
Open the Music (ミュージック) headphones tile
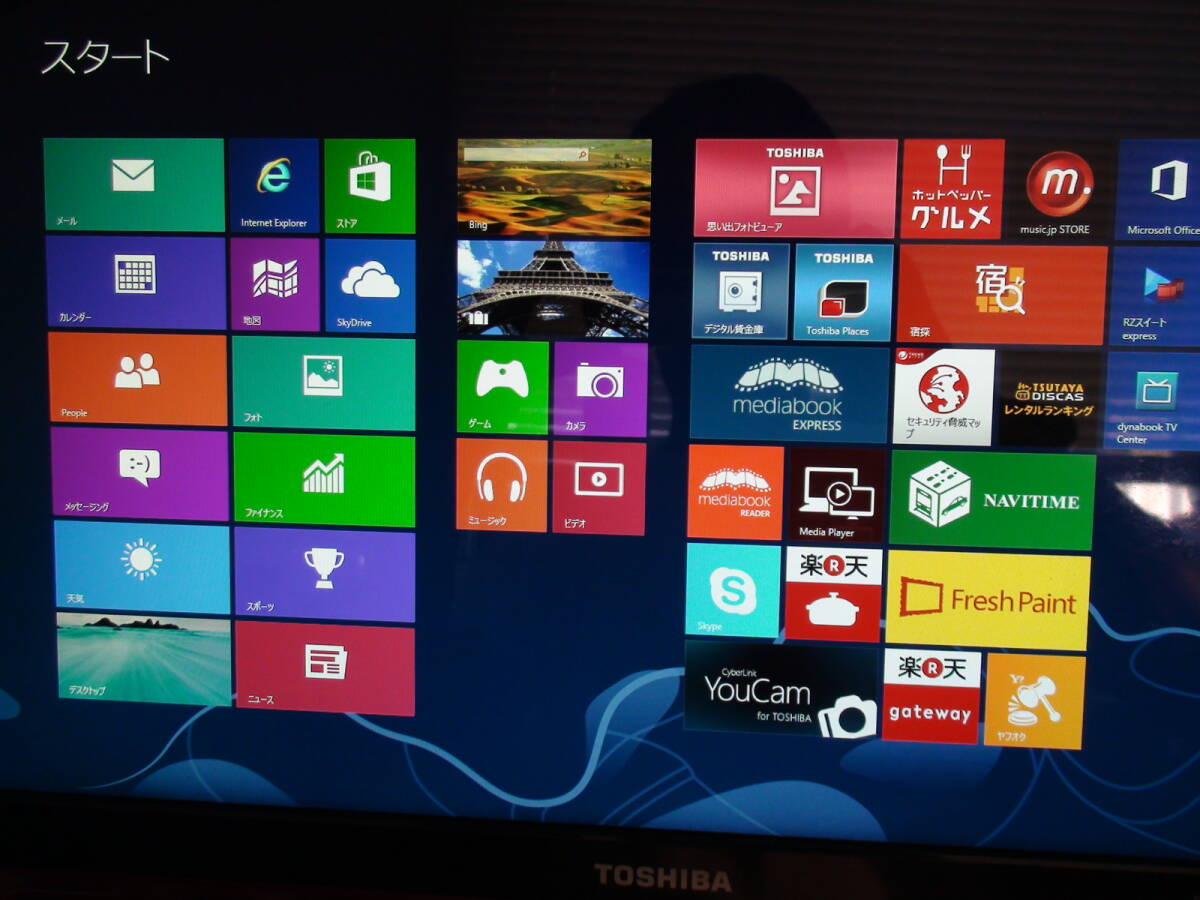(x=502, y=485)
